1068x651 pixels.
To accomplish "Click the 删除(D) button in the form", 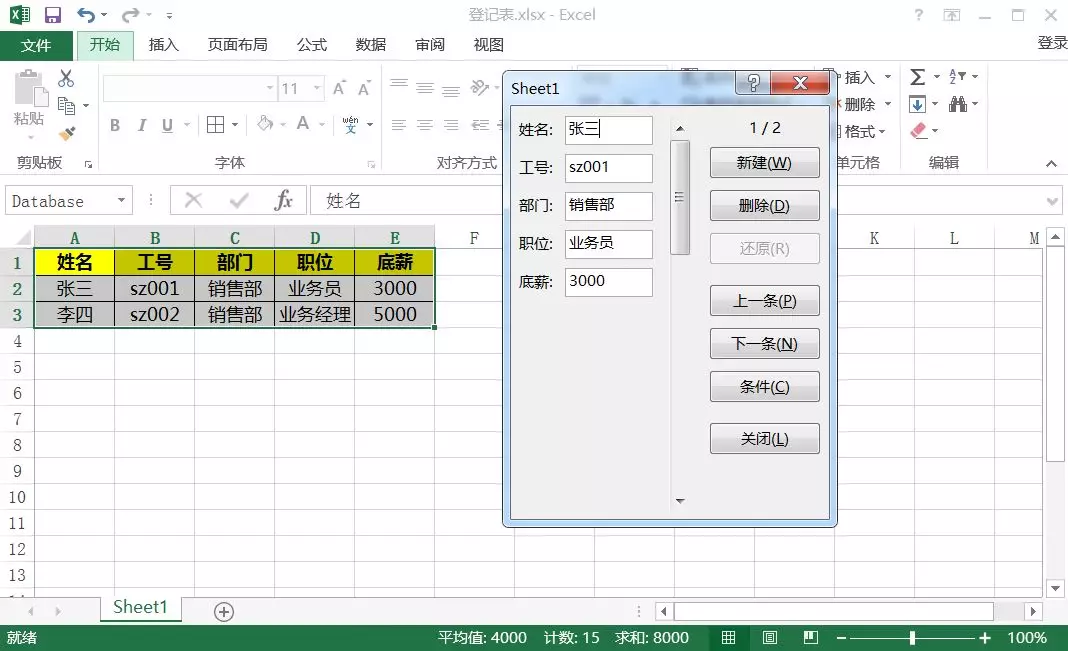I will click(764, 206).
